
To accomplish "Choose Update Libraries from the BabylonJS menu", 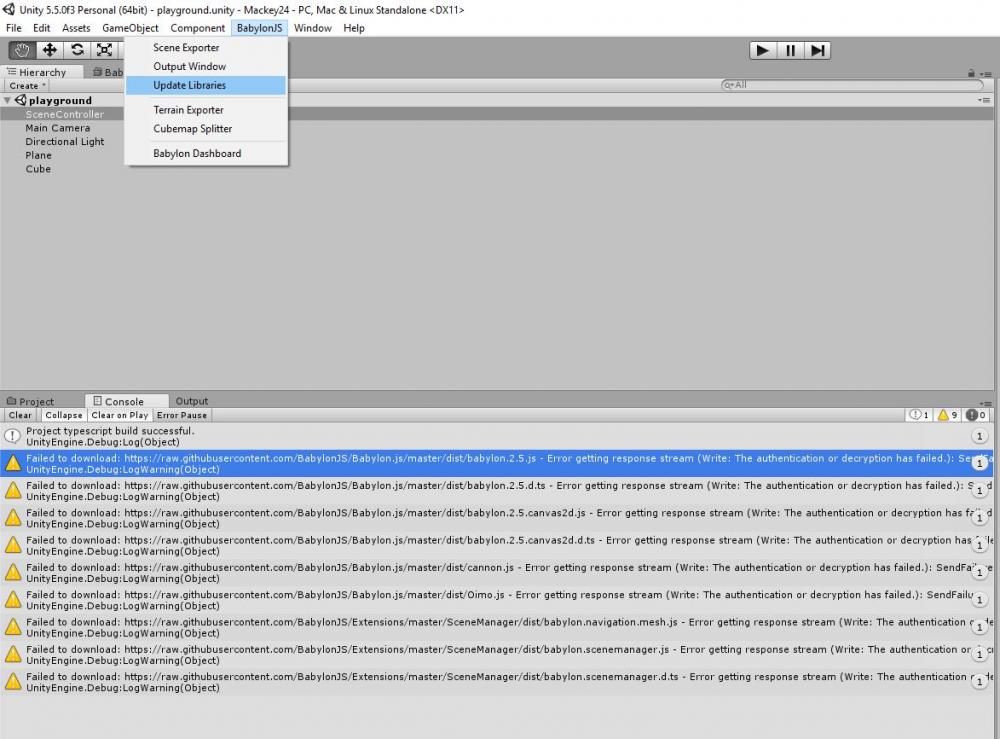I will click(x=206, y=85).
